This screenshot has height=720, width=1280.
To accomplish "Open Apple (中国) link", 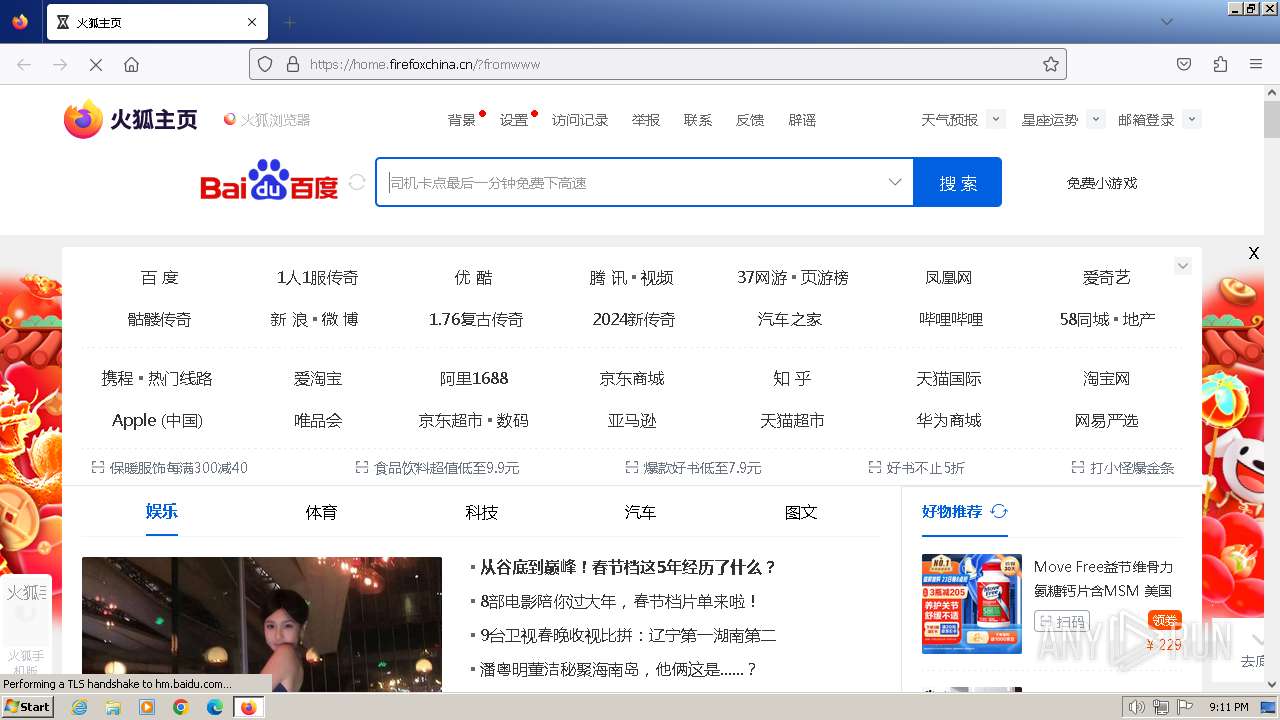I will 157,421.
